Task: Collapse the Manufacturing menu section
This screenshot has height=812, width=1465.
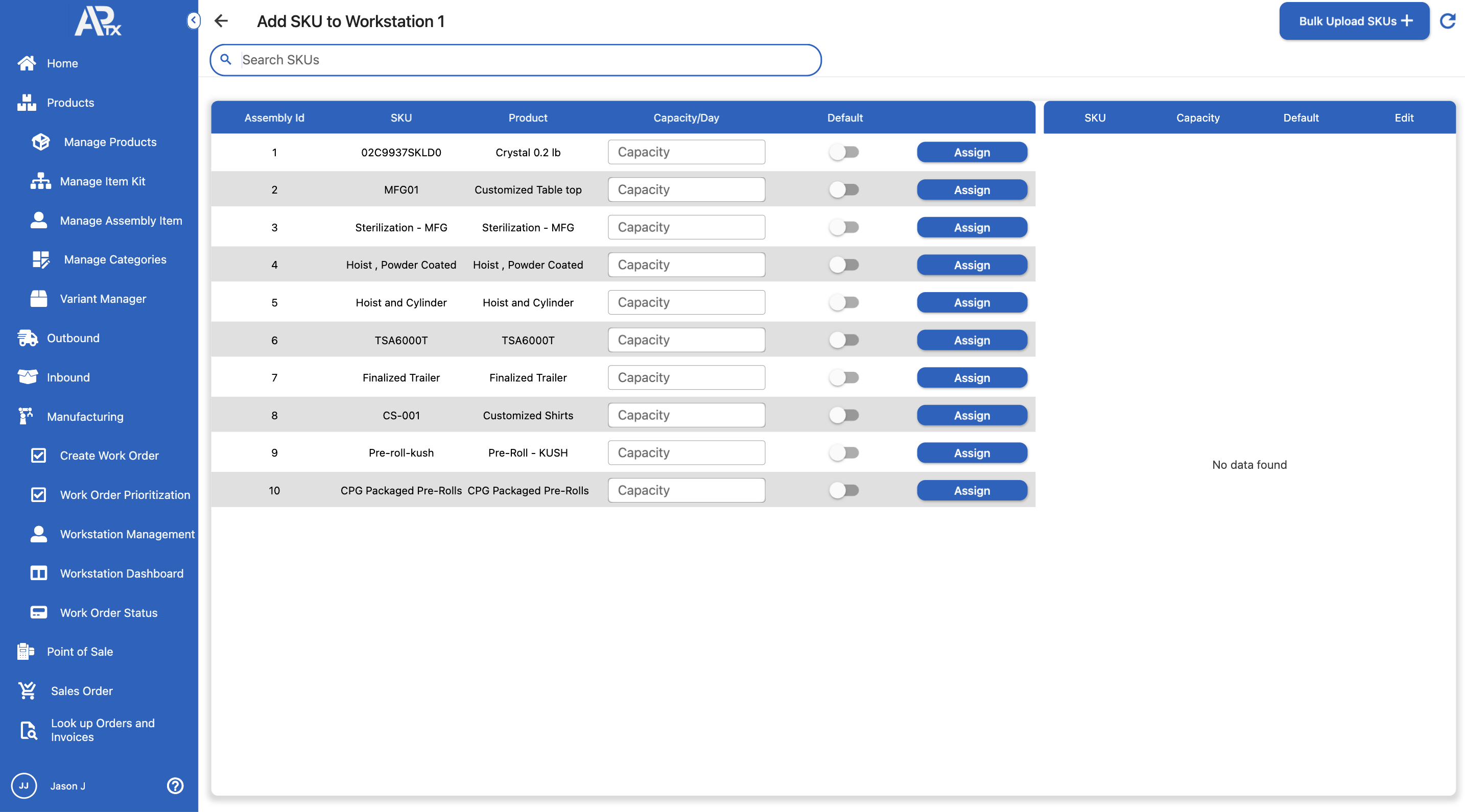Action: [85, 416]
